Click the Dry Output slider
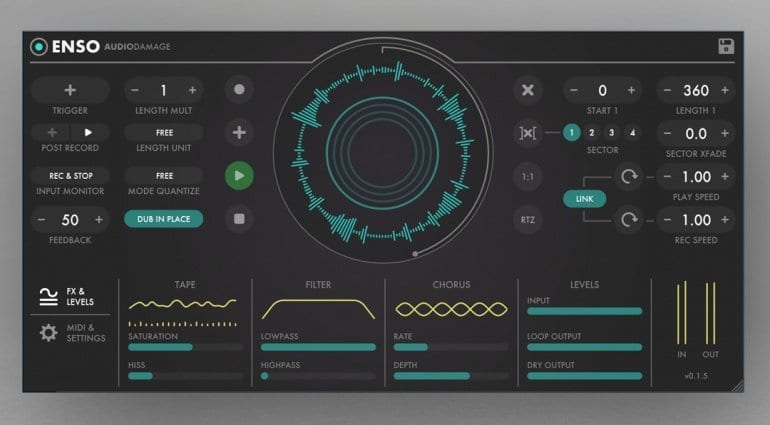Image resolution: width=770 pixels, height=425 pixels. [584, 376]
